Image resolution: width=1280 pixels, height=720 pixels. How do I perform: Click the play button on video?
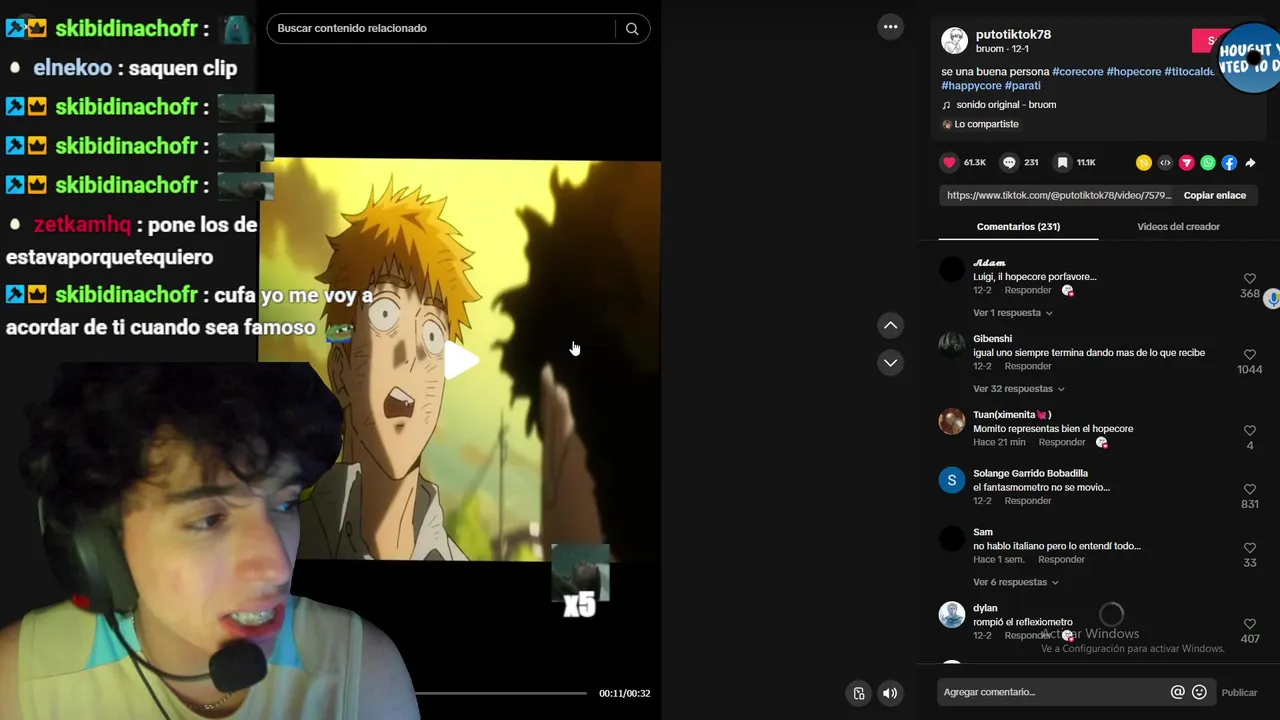460,360
